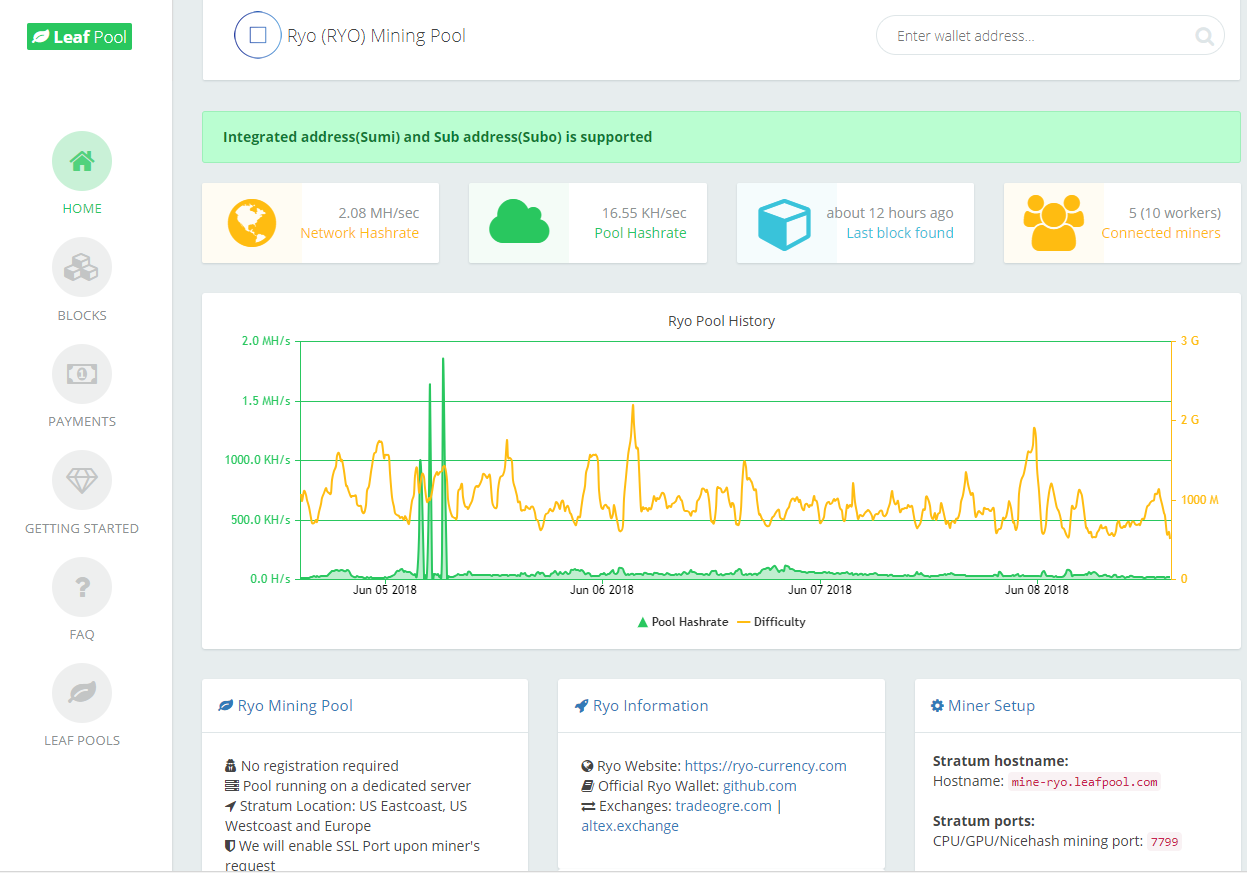Select the HOME menu label
The height and width of the screenshot is (873, 1247).
pyautogui.click(x=82, y=209)
